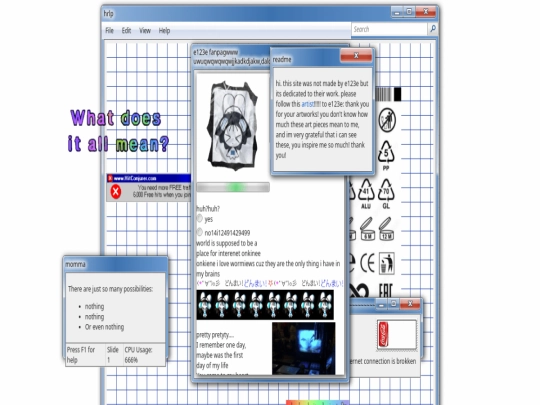
Task: Click the Coca-Cola can image
Action: point(384,334)
